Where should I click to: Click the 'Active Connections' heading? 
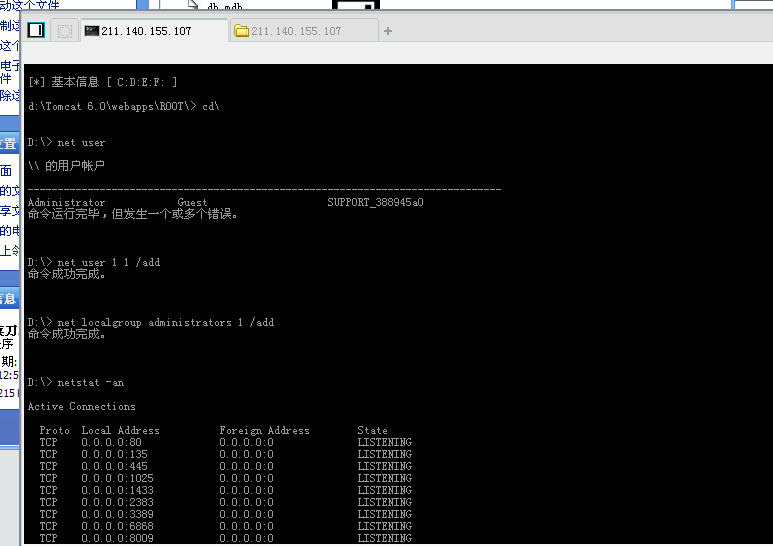tap(82, 407)
